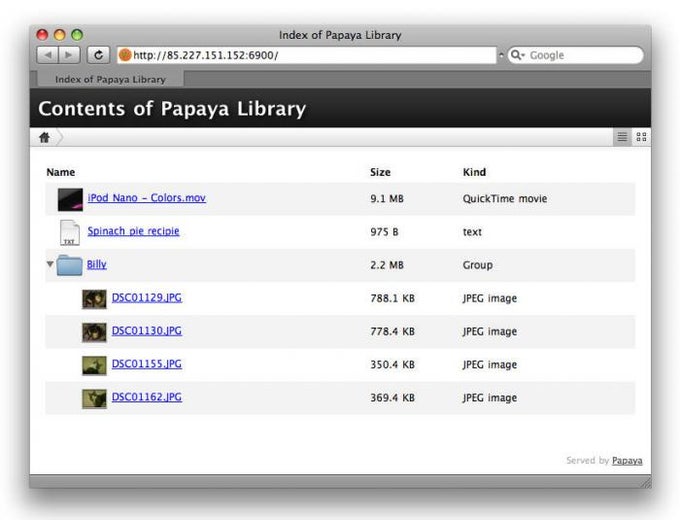Click the address bar URL field
680x520 pixels.
point(306,55)
